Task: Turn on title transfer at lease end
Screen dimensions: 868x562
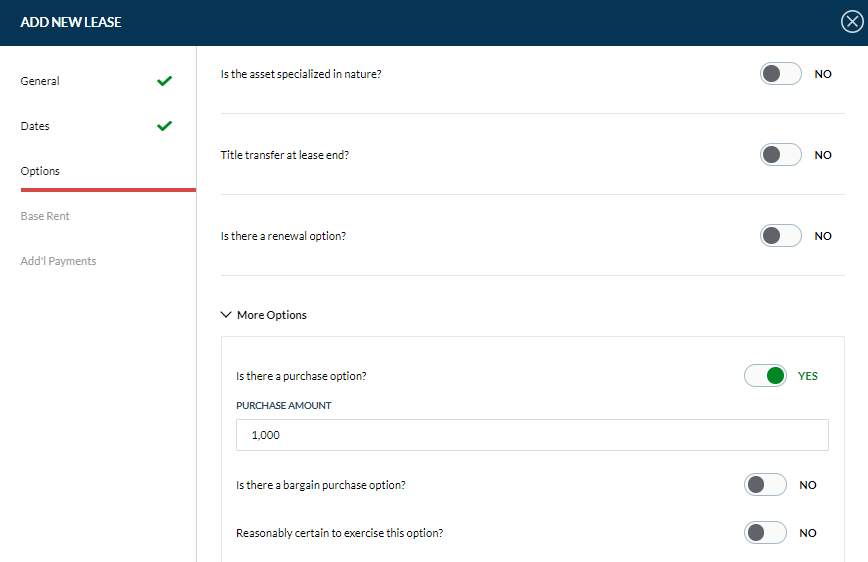Action: pyautogui.click(x=780, y=155)
